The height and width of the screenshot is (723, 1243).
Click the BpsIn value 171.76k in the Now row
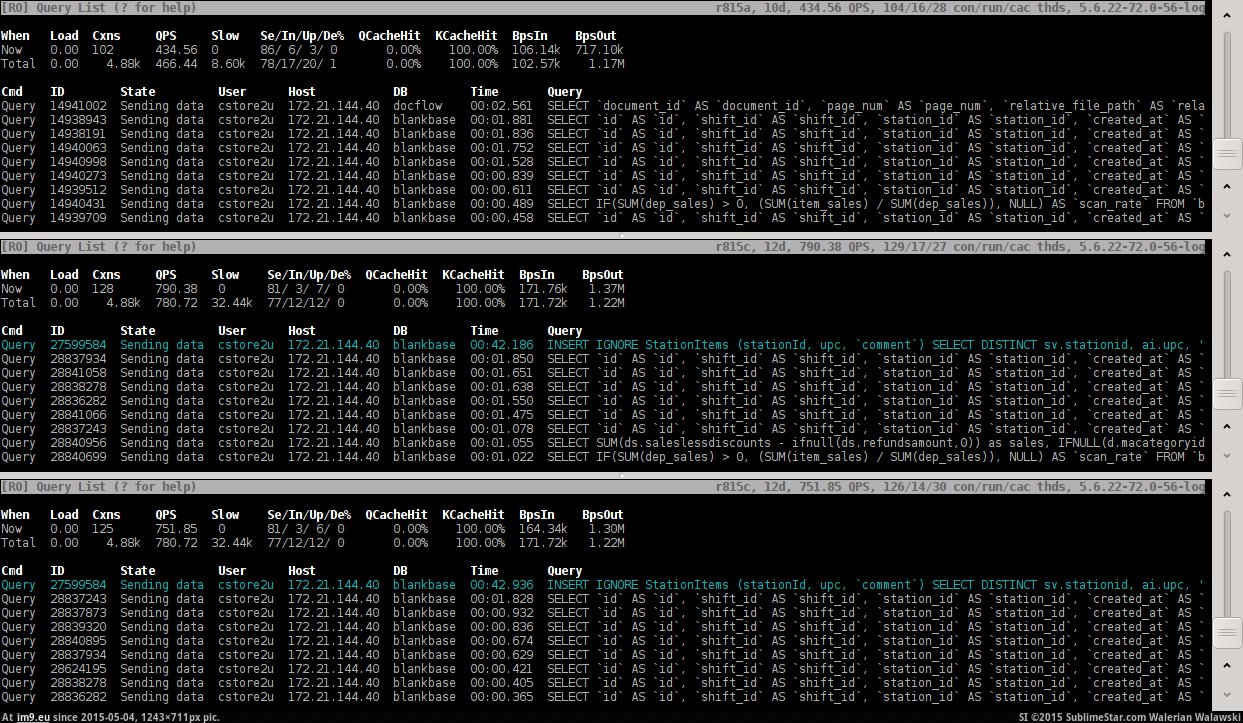543,289
